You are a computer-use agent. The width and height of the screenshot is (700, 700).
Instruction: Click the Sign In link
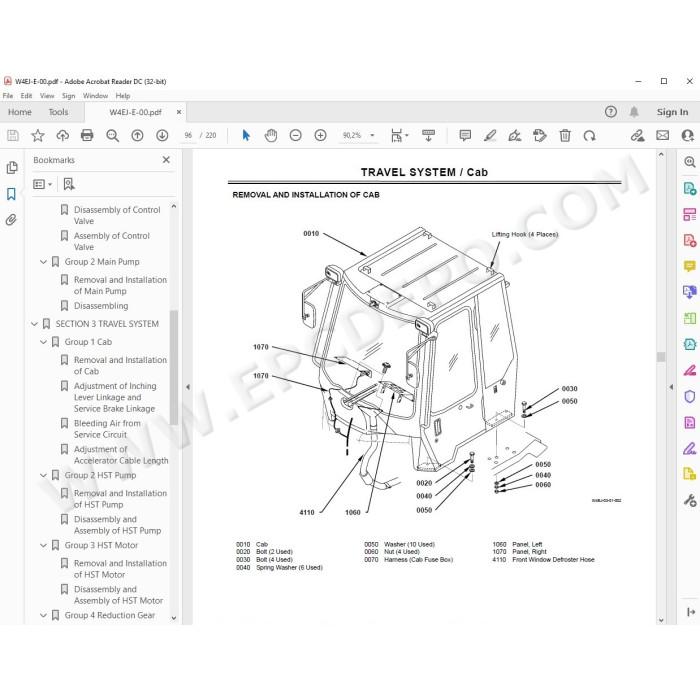672,112
